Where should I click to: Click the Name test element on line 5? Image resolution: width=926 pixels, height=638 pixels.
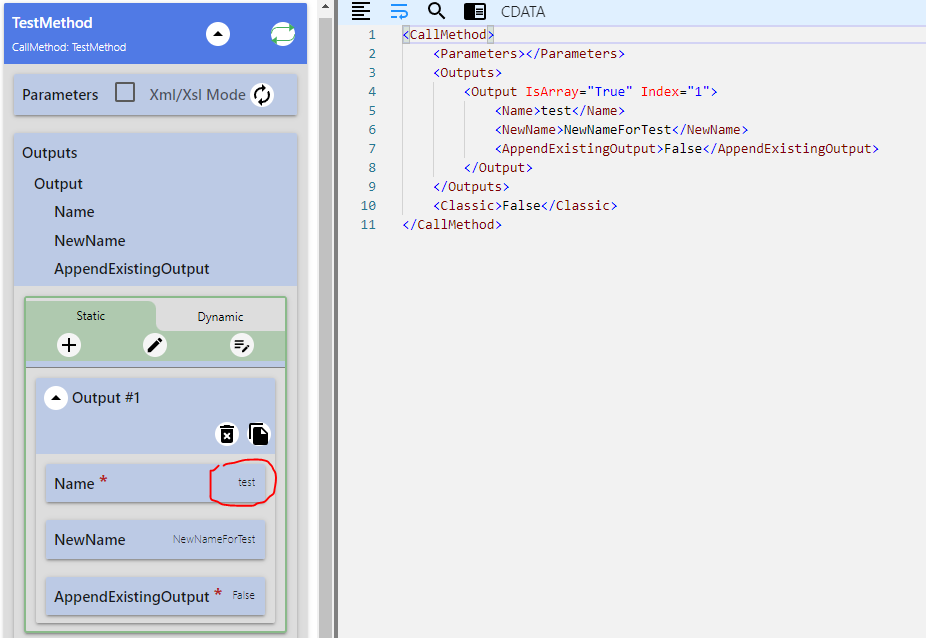pos(559,110)
